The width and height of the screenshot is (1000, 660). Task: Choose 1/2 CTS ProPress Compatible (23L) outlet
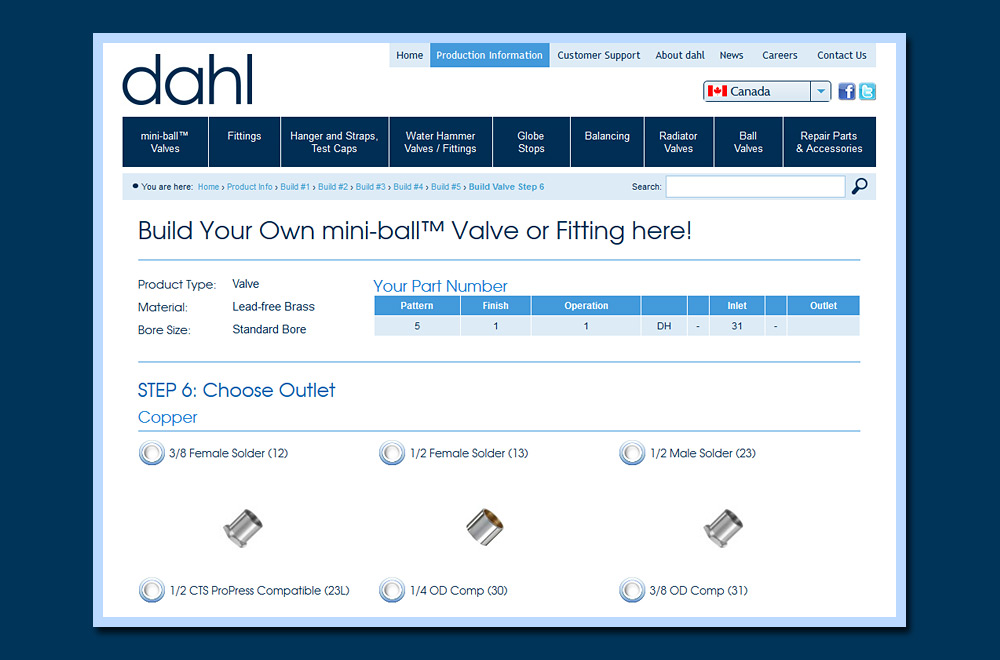point(152,590)
